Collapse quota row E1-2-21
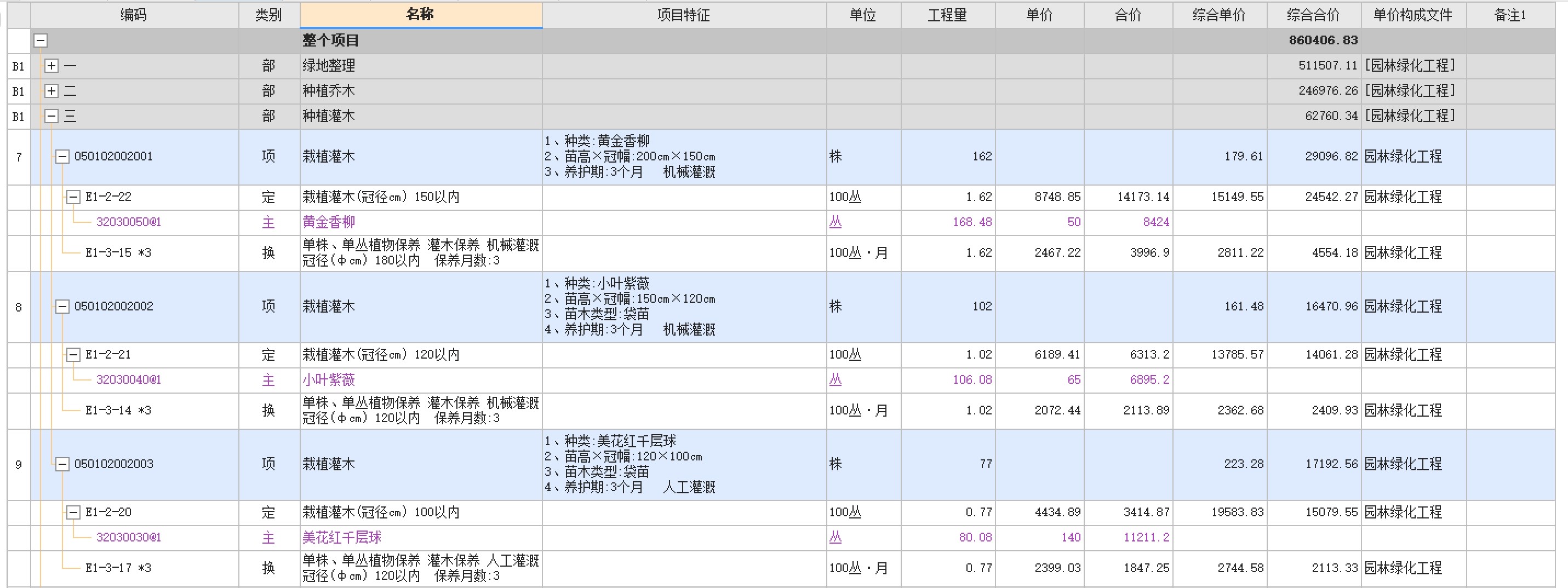 73,355
